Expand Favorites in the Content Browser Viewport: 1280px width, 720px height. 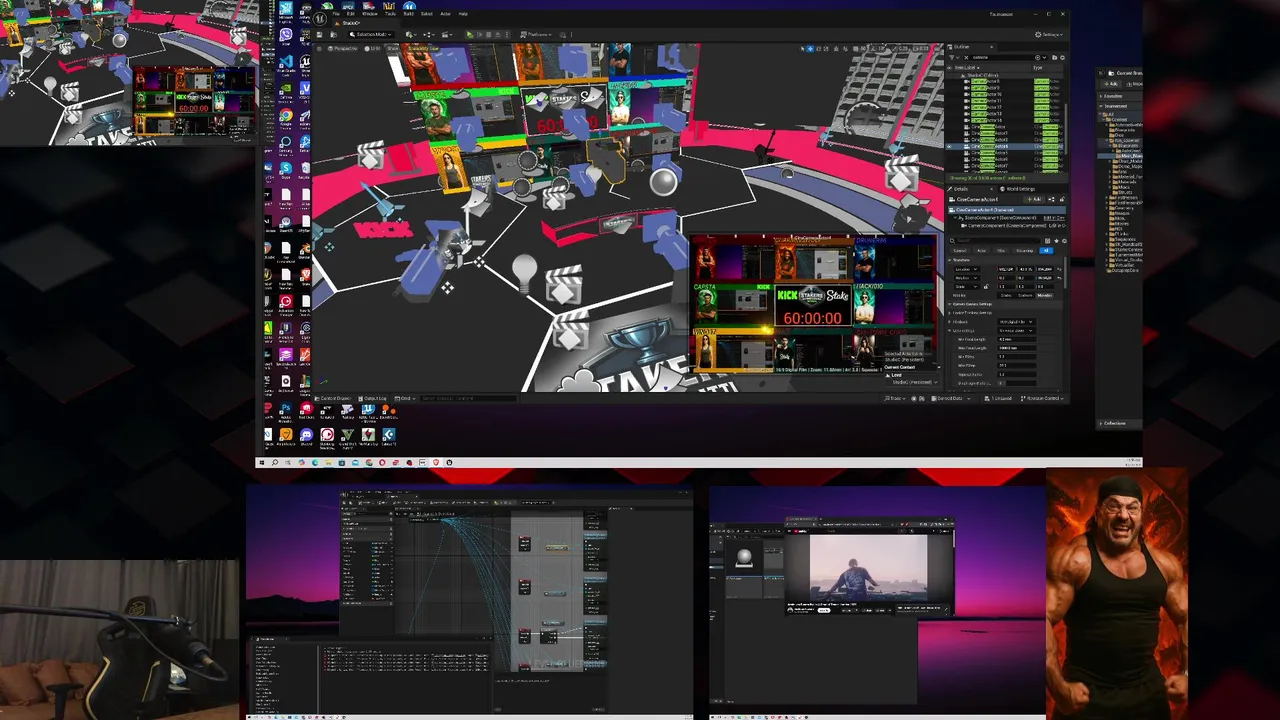[x=1100, y=96]
